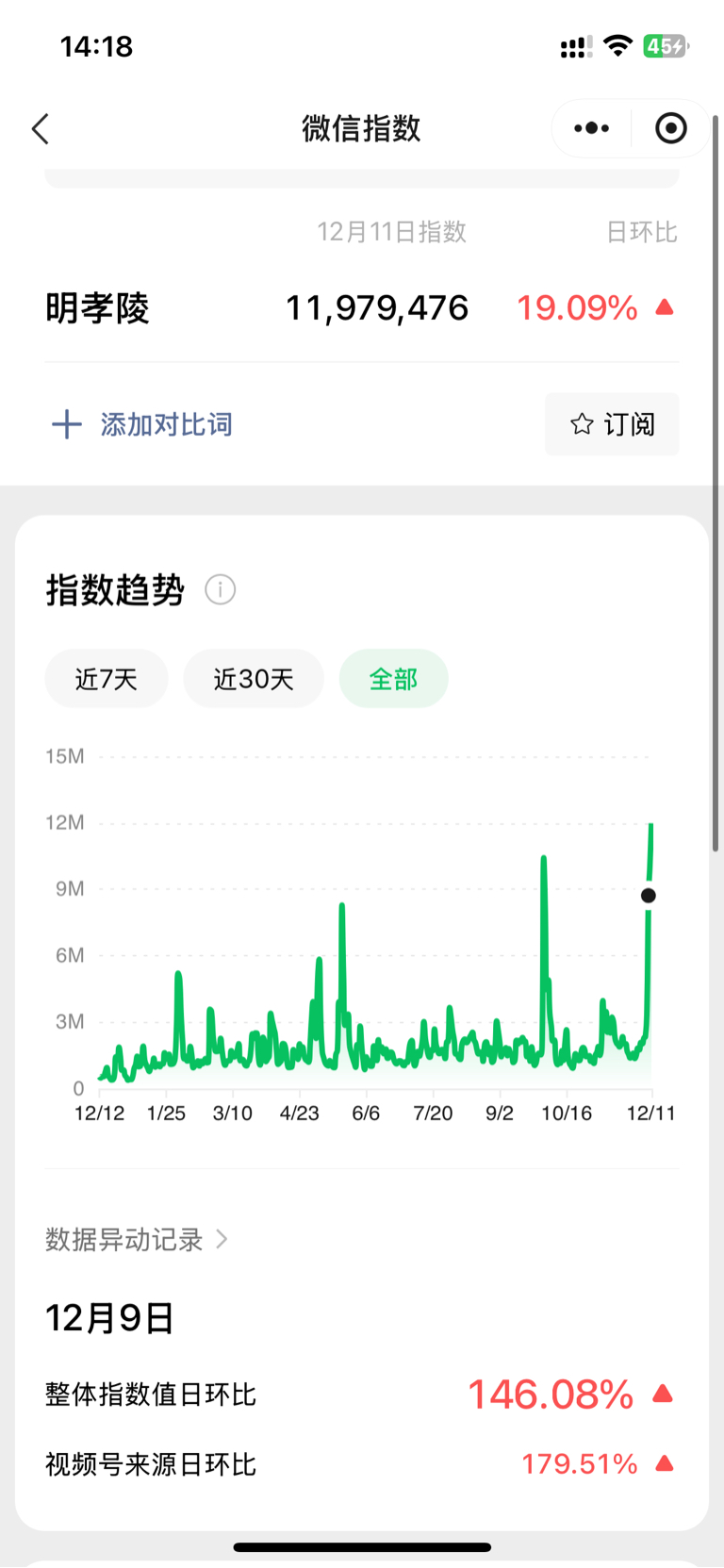This screenshot has height=1568, width=724.
Task: Expand chevron next to 数据异动记录
Action: click(222, 1239)
